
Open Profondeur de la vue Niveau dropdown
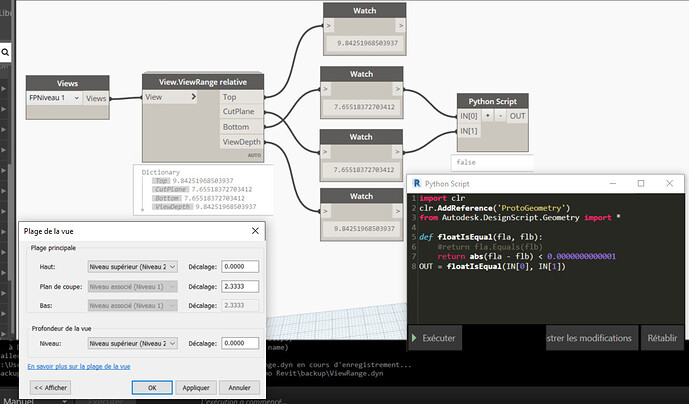point(133,343)
